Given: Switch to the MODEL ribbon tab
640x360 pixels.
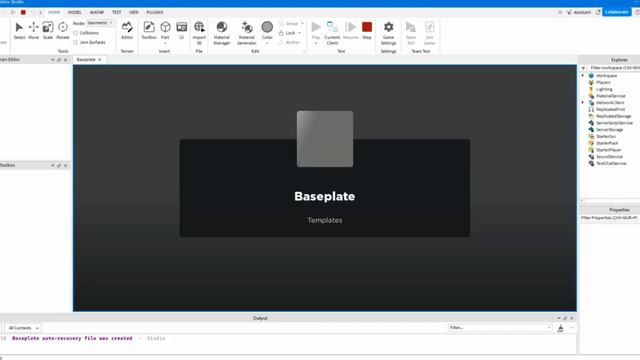Looking at the screenshot, I should (x=75, y=12).
